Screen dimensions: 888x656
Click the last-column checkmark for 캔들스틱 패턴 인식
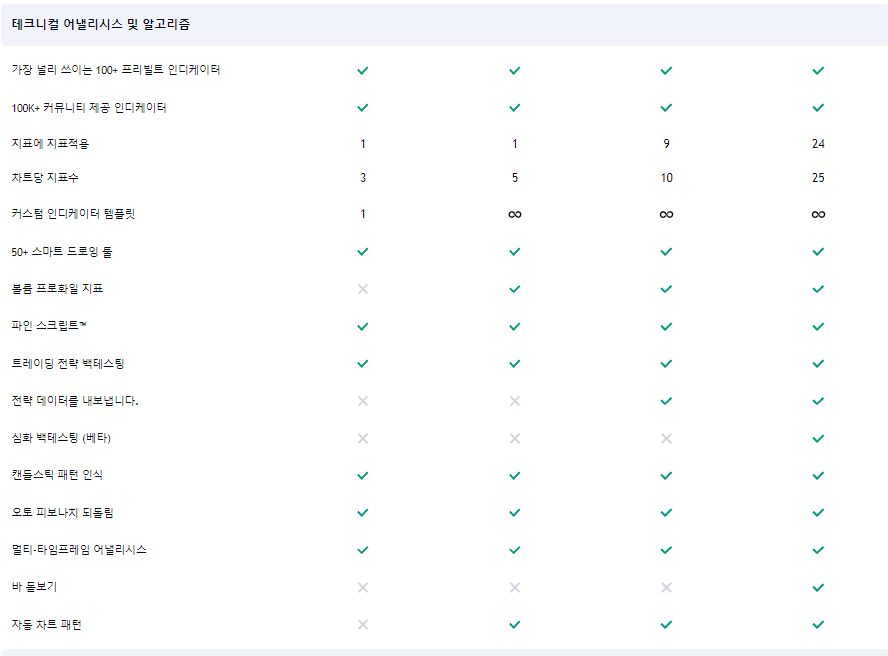tap(818, 476)
